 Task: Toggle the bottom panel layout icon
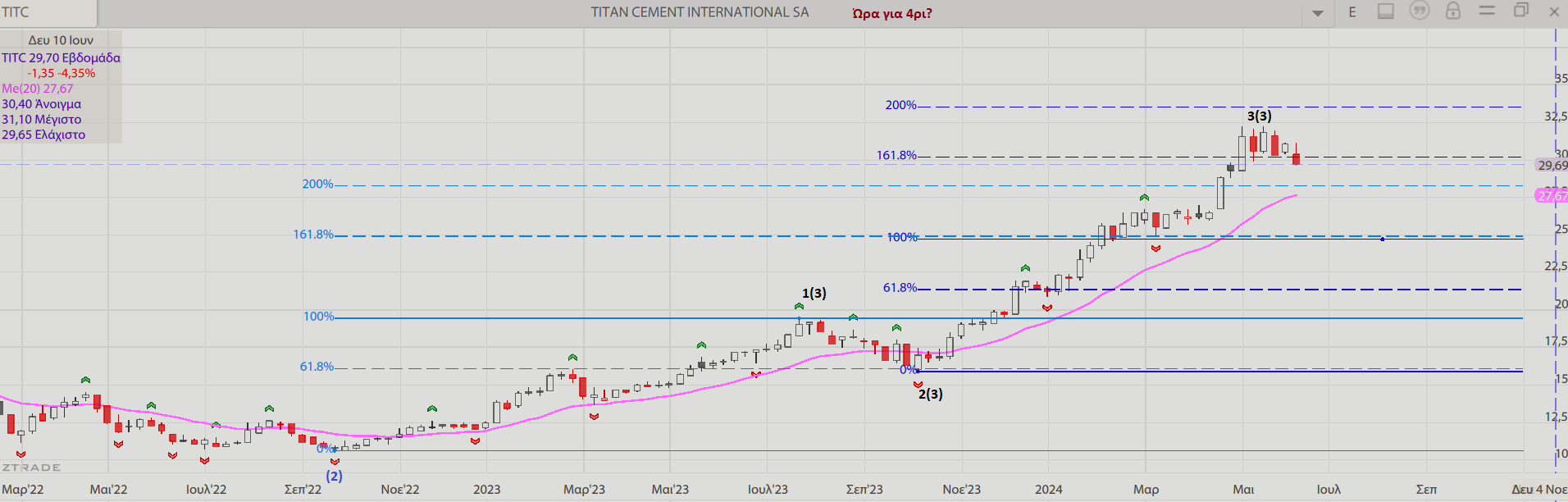tap(1386, 11)
